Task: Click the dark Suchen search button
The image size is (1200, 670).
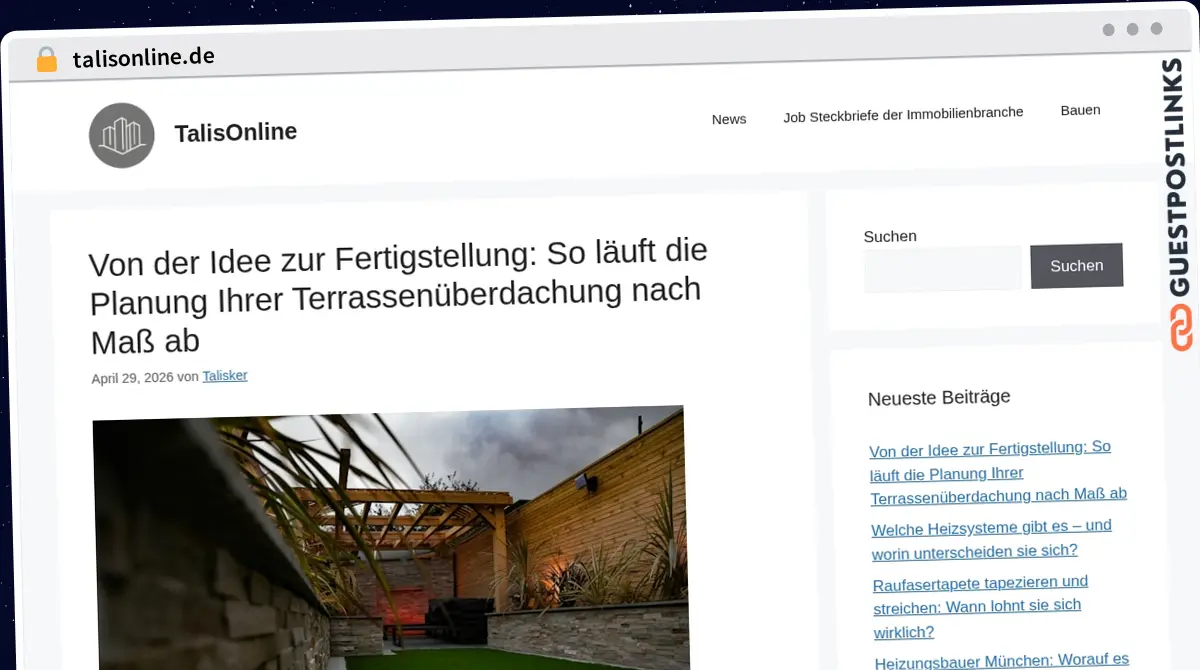Action: coord(1077,266)
